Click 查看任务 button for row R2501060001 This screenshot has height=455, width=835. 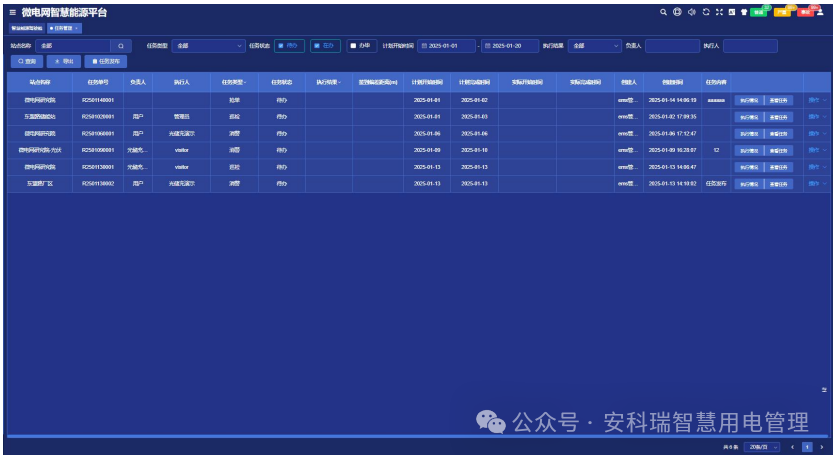click(x=779, y=133)
